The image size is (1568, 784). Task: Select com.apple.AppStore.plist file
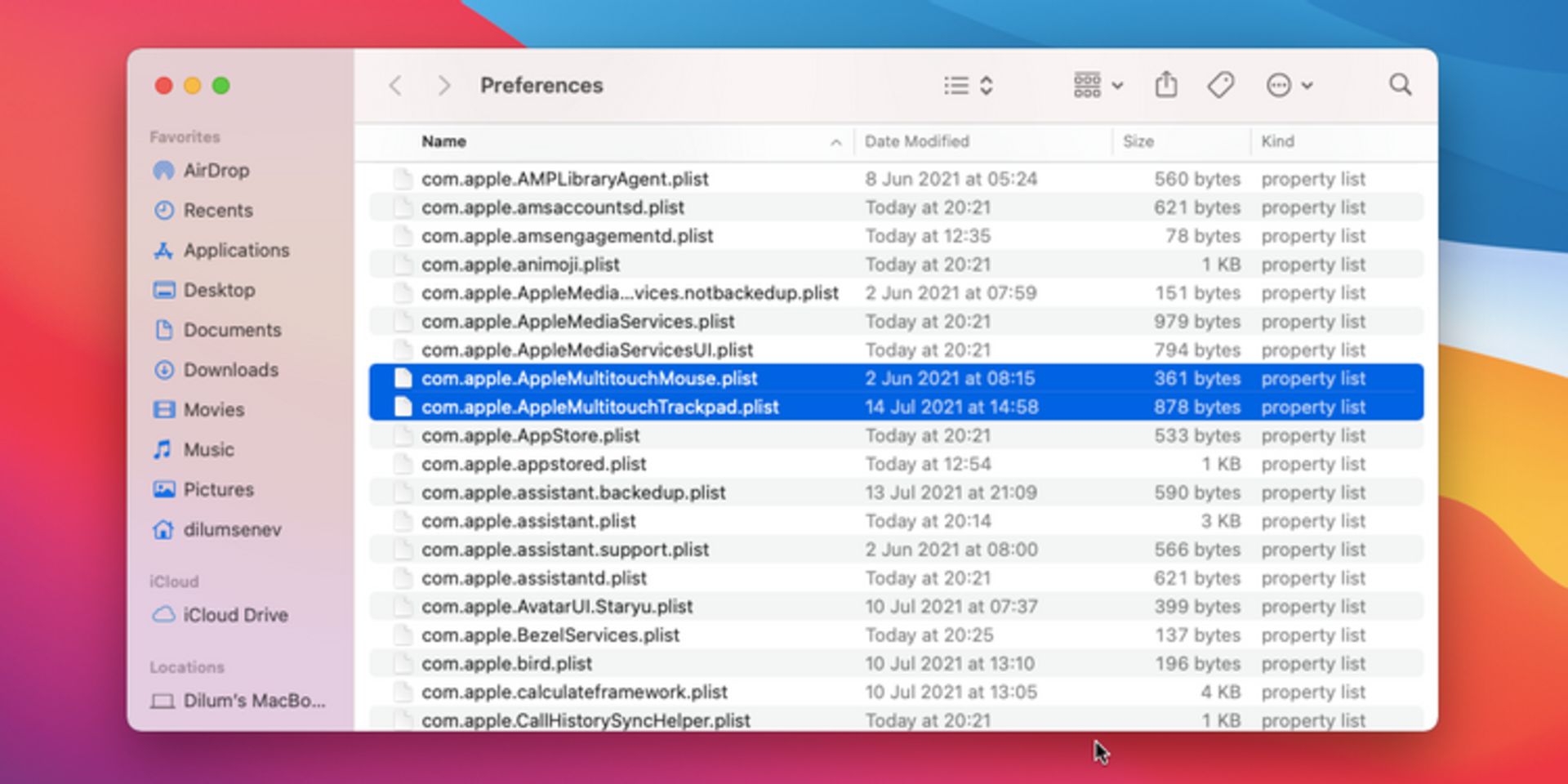[531, 436]
